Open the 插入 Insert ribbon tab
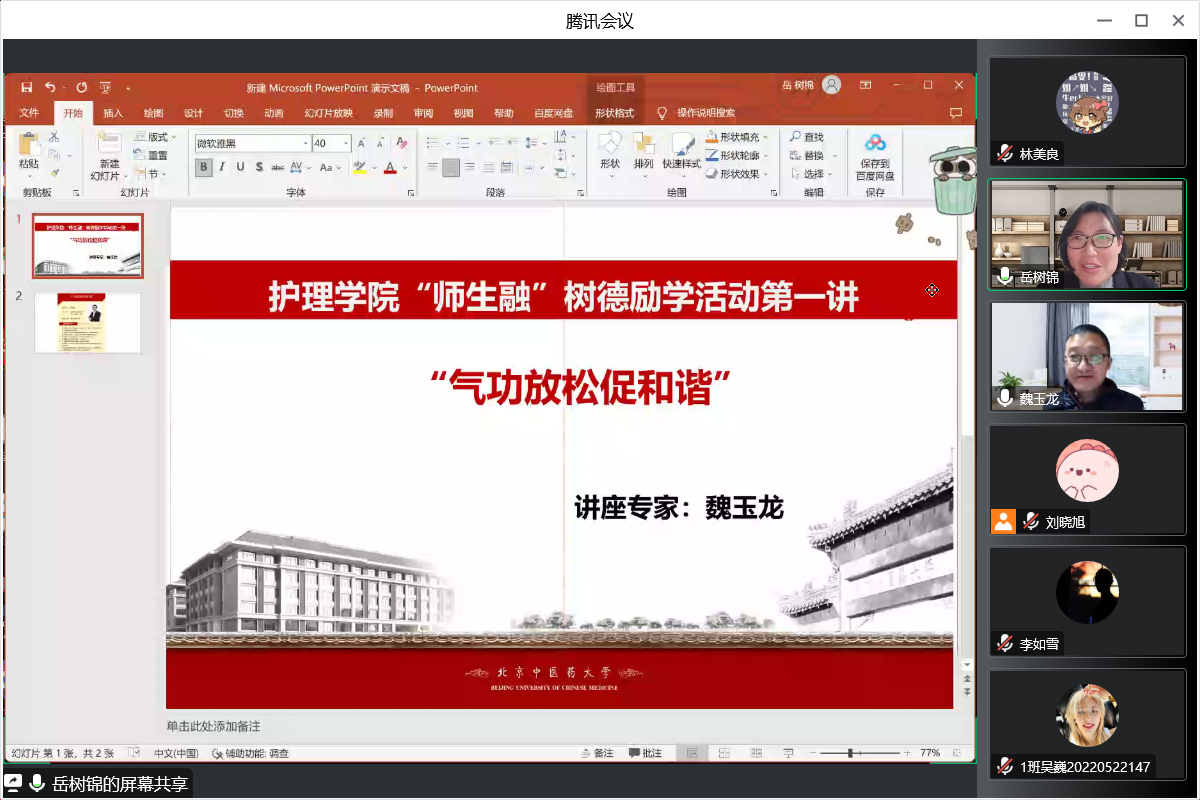This screenshot has height=800, width=1200. point(113,113)
